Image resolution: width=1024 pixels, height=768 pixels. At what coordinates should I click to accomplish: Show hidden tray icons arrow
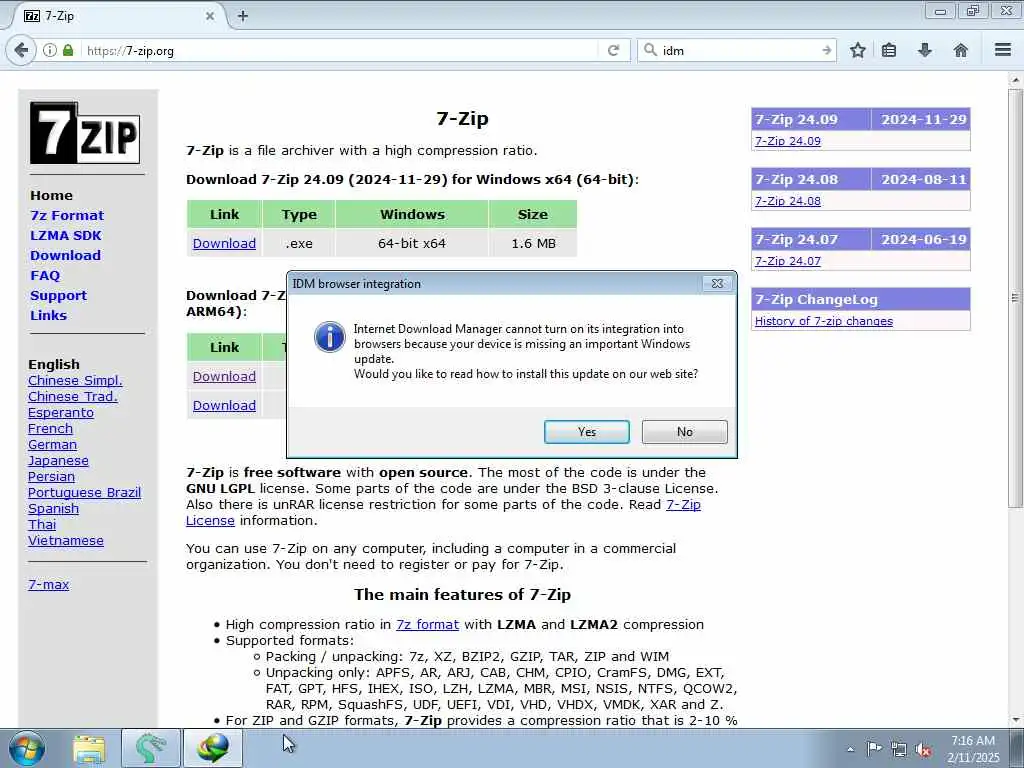tap(850, 749)
